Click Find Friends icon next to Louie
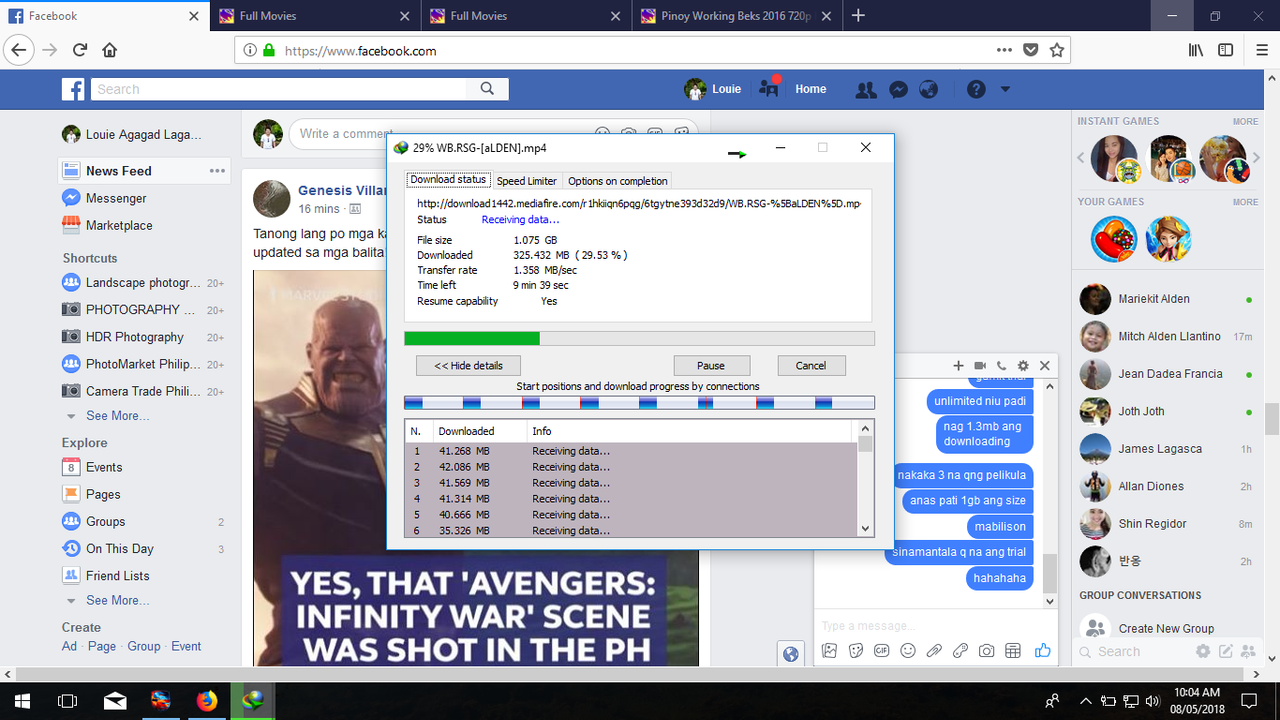This screenshot has height=720, width=1280. click(769, 87)
